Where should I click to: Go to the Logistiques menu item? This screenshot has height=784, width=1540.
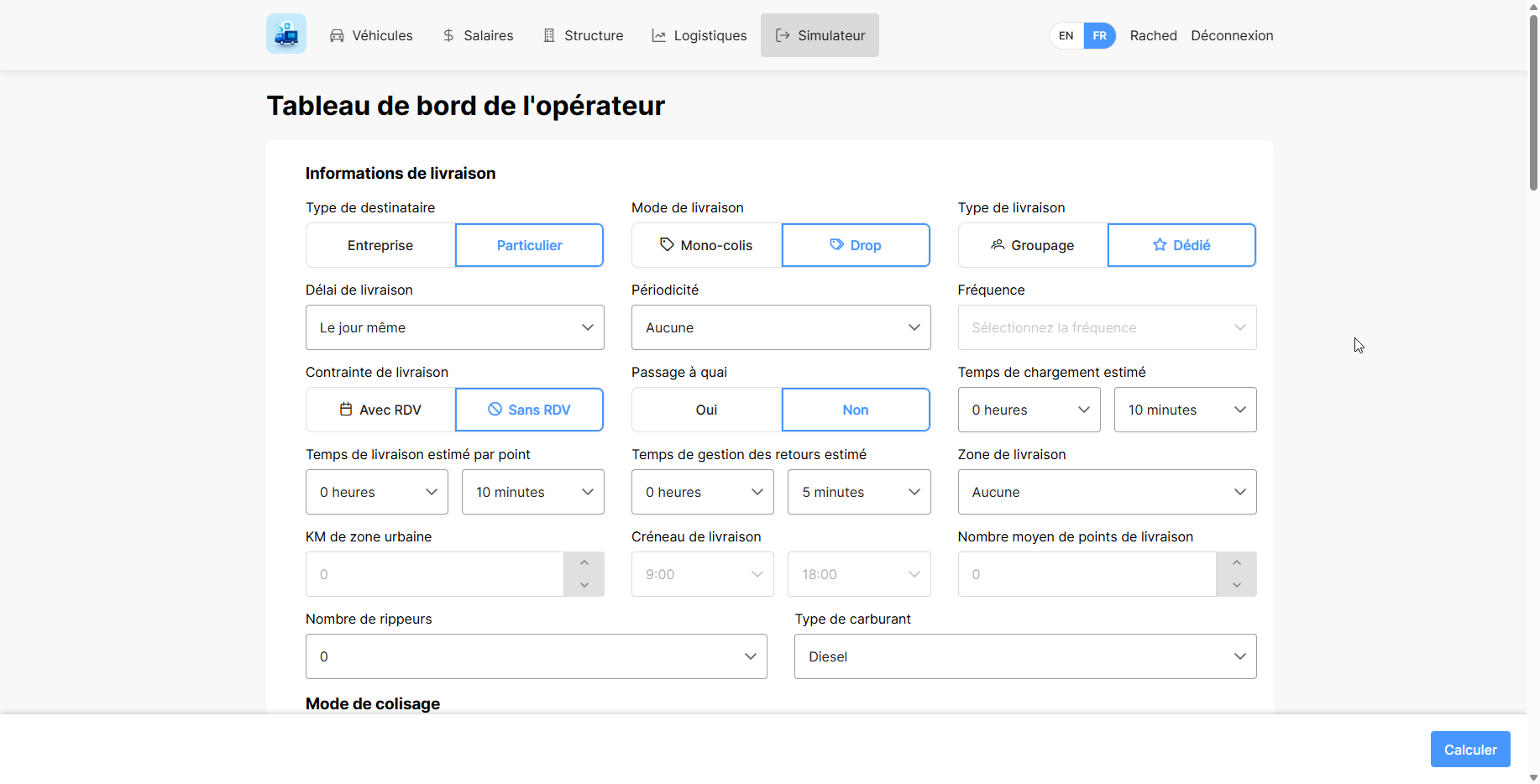(710, 35)
